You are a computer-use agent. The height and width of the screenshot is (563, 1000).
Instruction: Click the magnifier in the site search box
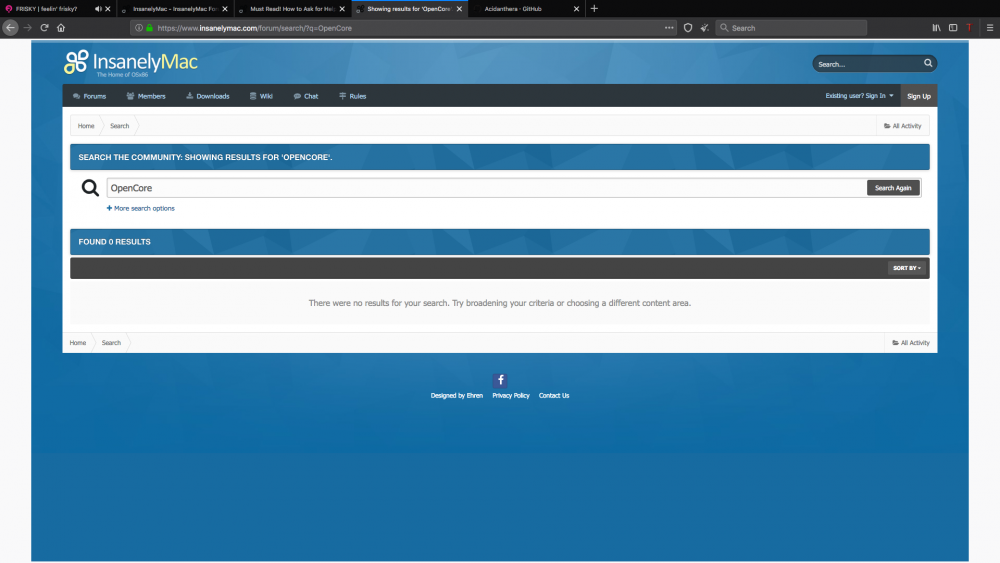(928, 63)
